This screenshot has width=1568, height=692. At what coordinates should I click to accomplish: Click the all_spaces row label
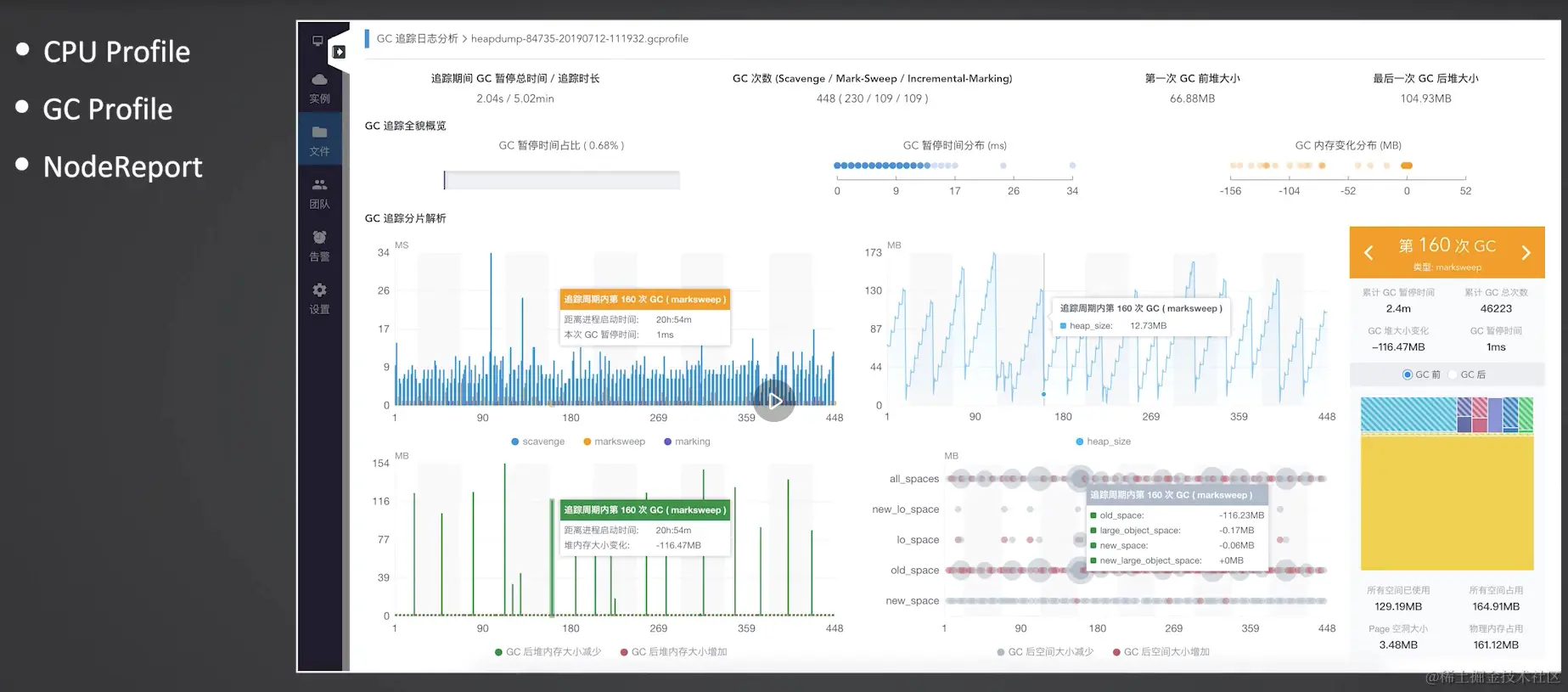[x=913, y=479]
